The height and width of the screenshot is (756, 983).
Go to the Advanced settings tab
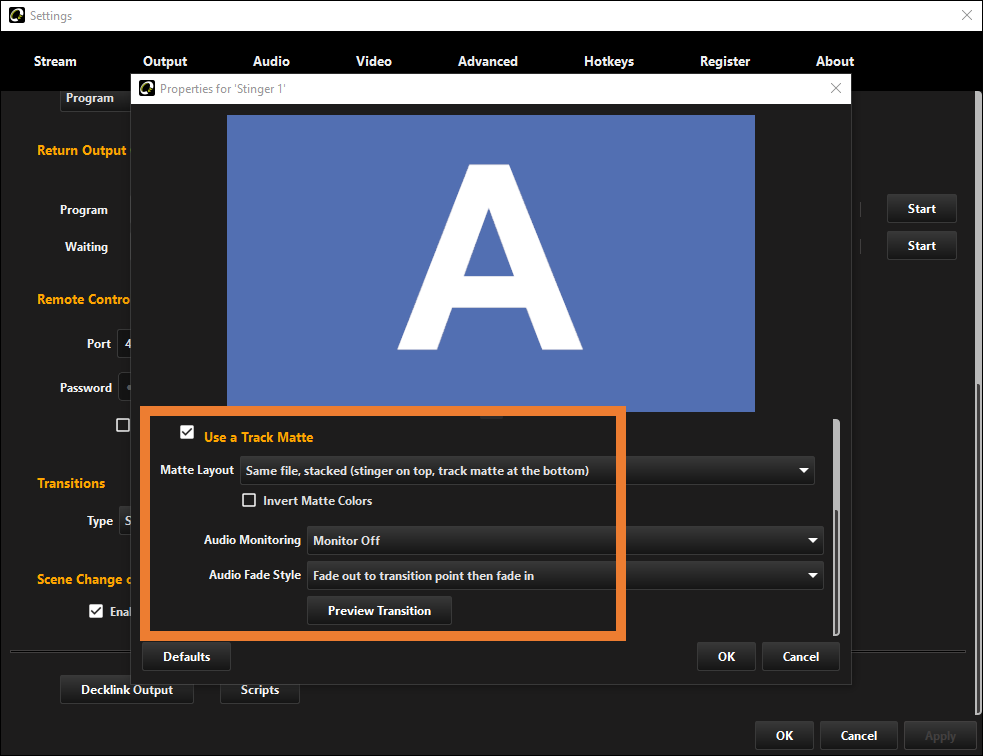pos(488,61)
